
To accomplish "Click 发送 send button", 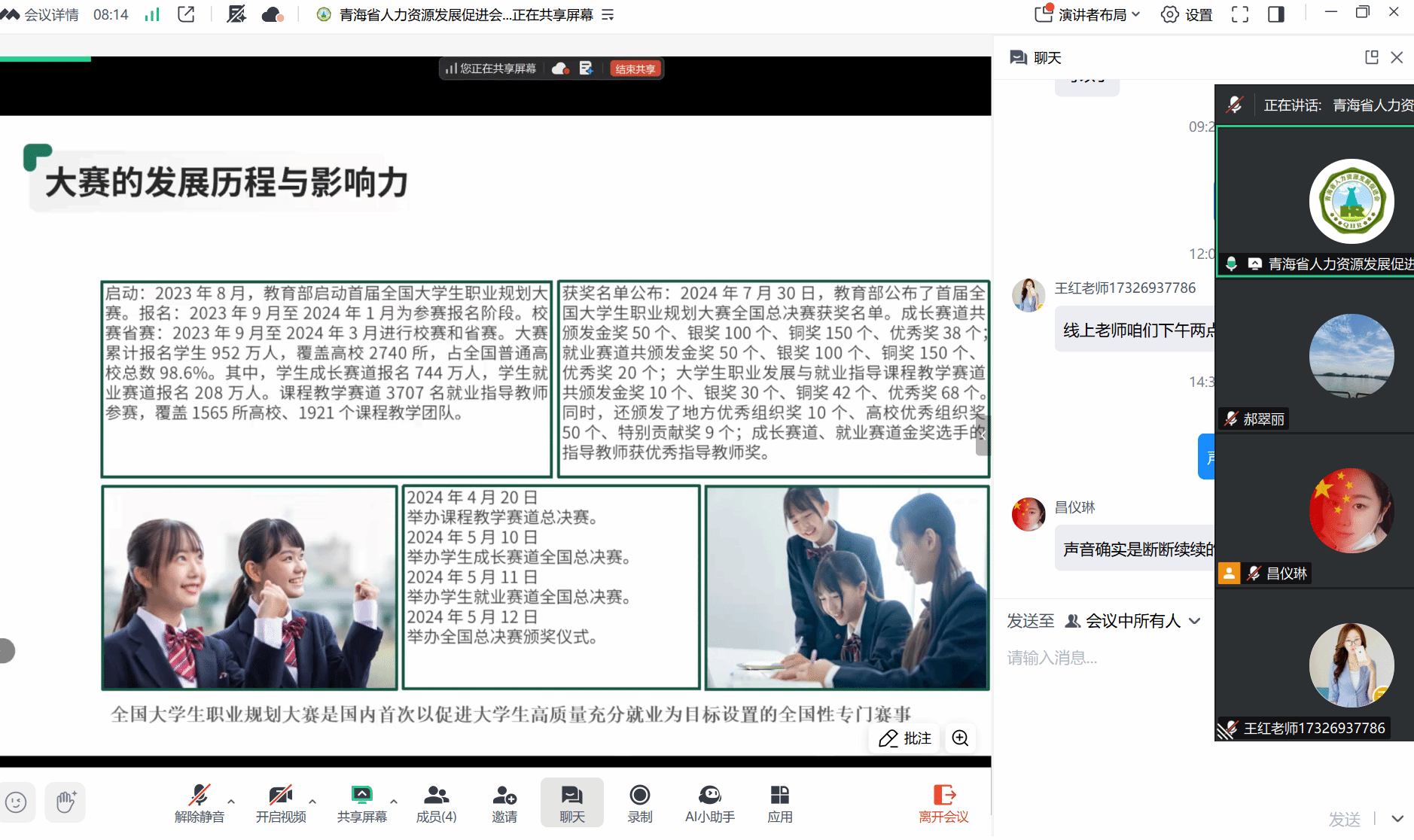I will [x=1345, y=819].
